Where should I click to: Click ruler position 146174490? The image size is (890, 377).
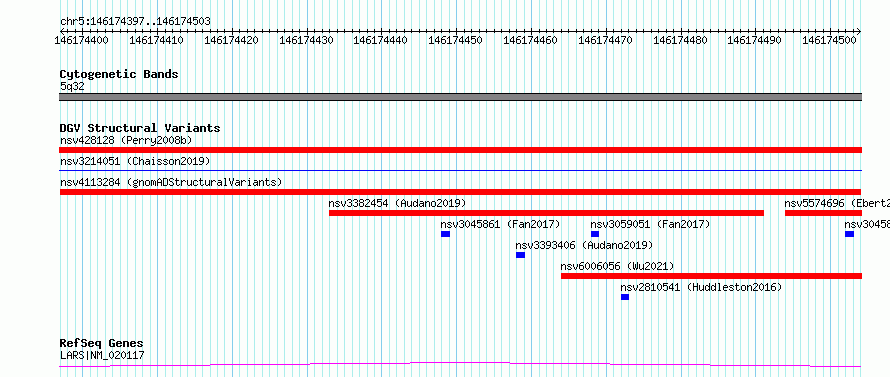[x=754, y=40]
